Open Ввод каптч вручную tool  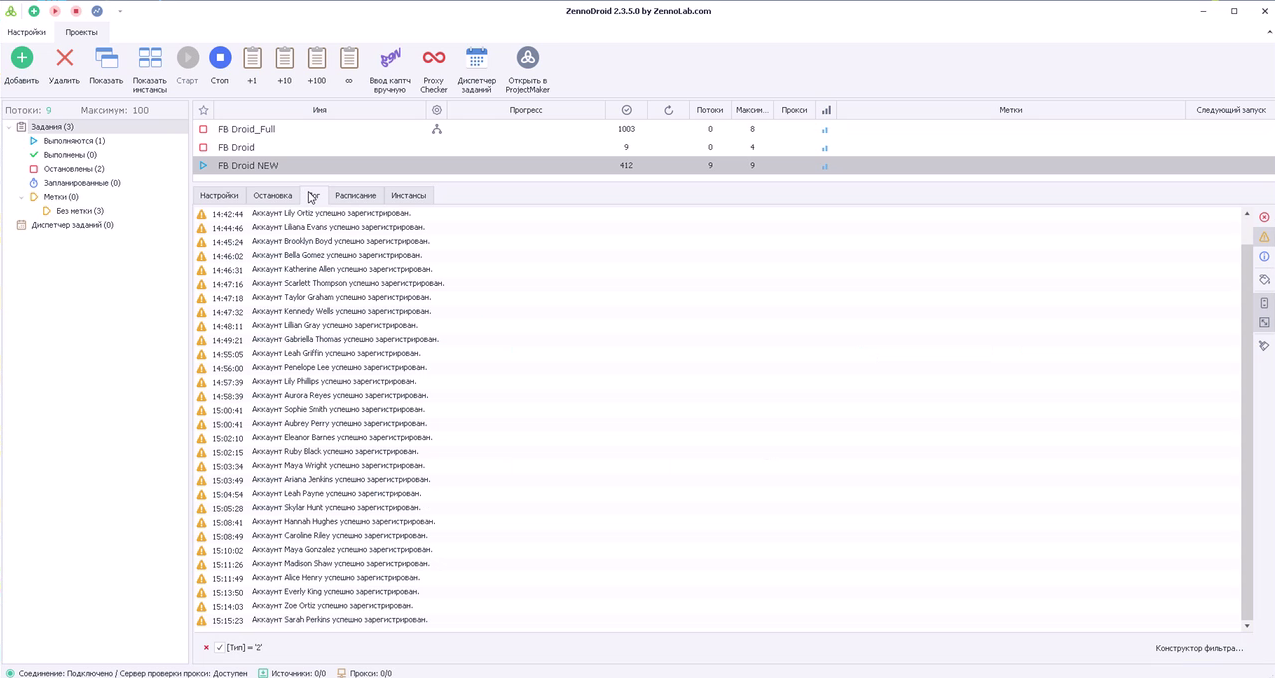(x=390, y=59)
